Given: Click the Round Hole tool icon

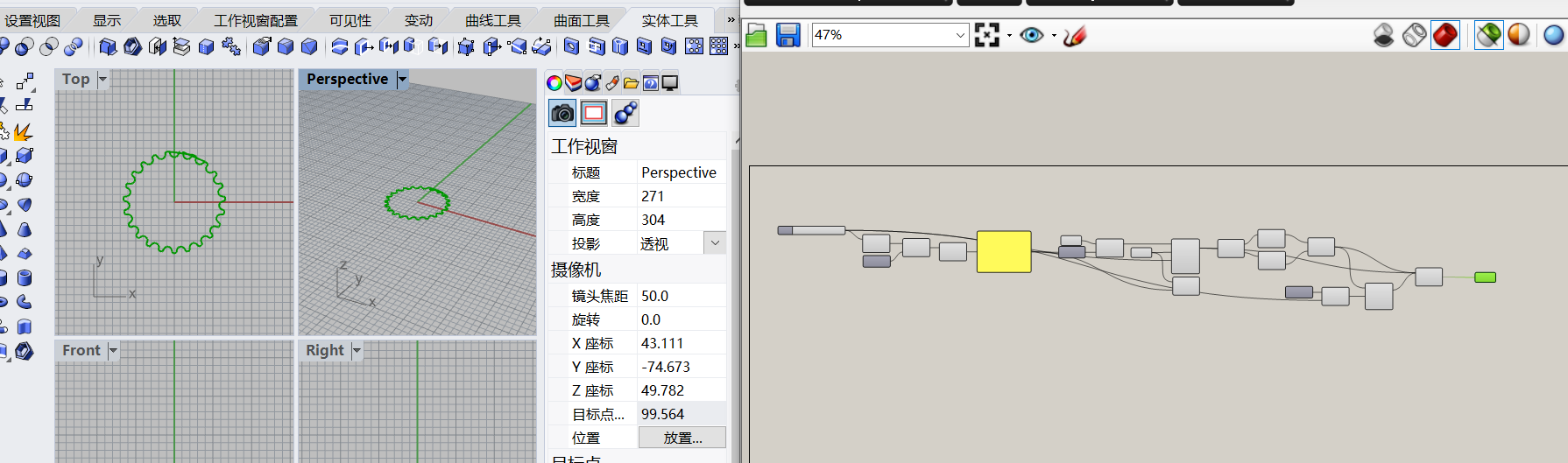Looking at the screenshot, I should [571, 46].
